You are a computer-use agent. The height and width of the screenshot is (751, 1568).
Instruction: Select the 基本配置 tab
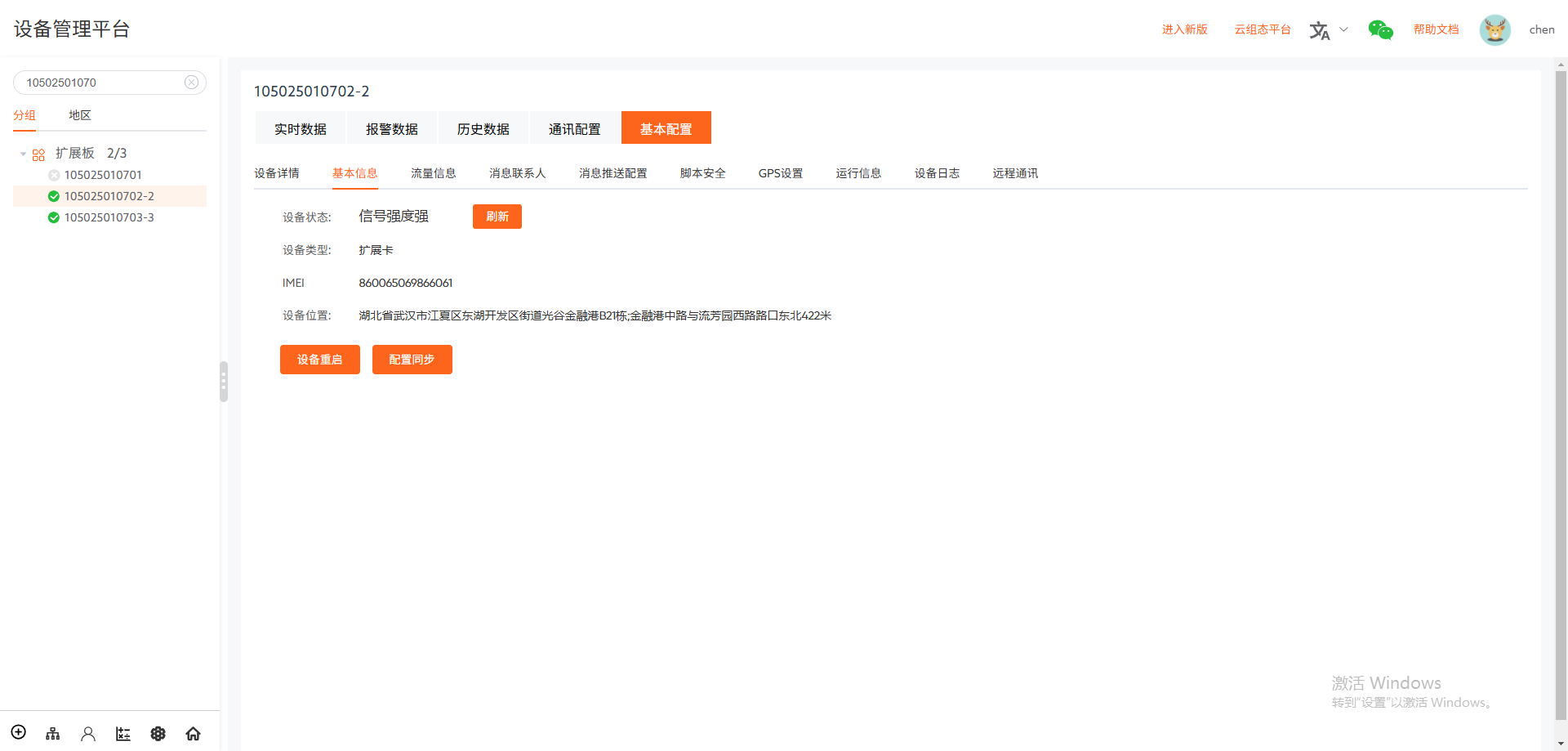click(x=666, y=128)
